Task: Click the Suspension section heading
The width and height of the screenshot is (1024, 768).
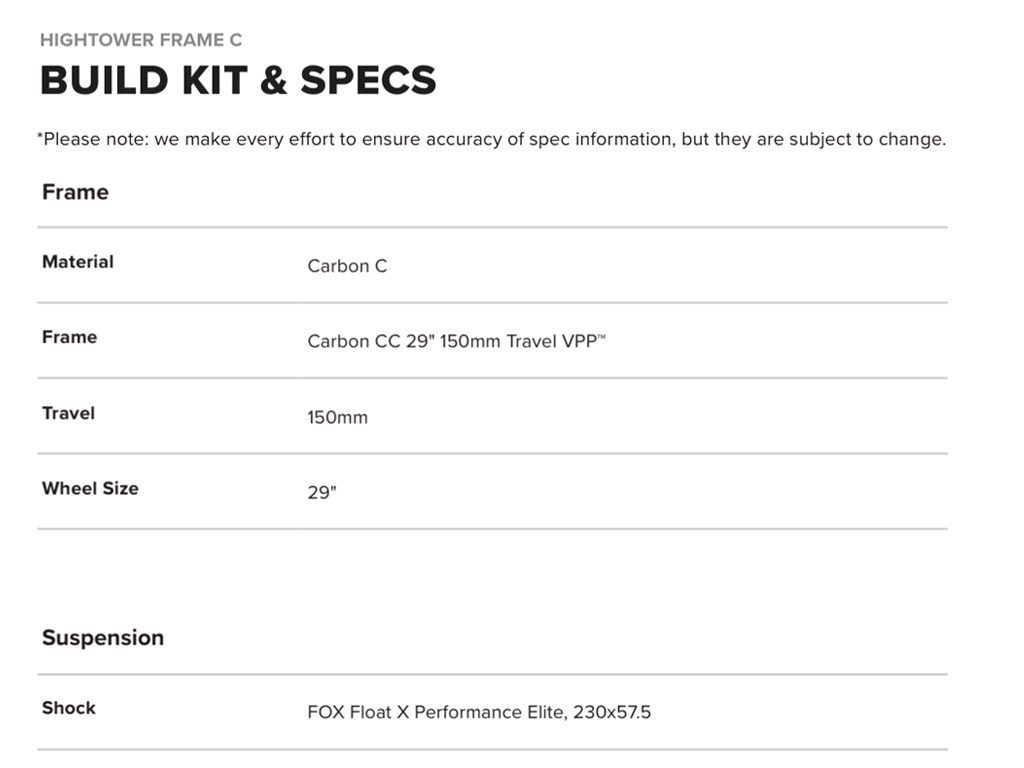Action: click(103, 638)
